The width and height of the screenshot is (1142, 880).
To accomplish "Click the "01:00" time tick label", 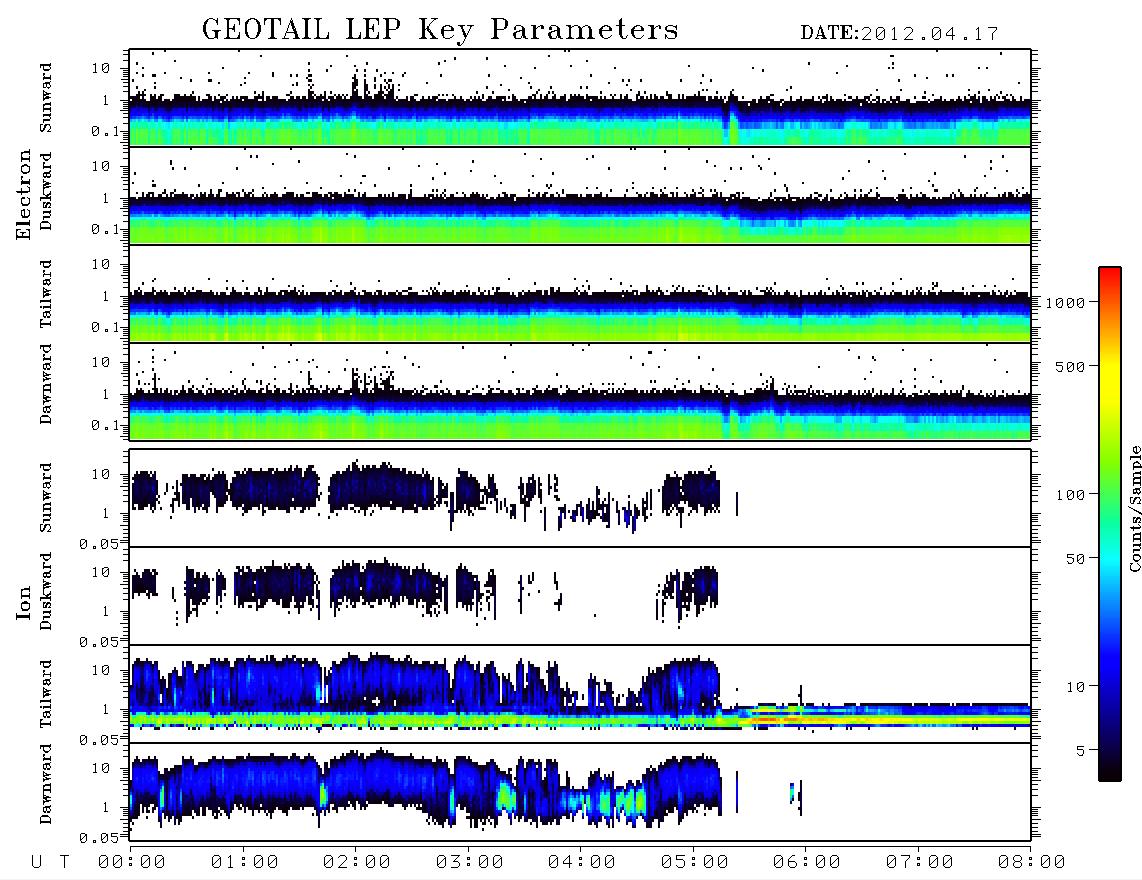I will [x=245, y=863].
